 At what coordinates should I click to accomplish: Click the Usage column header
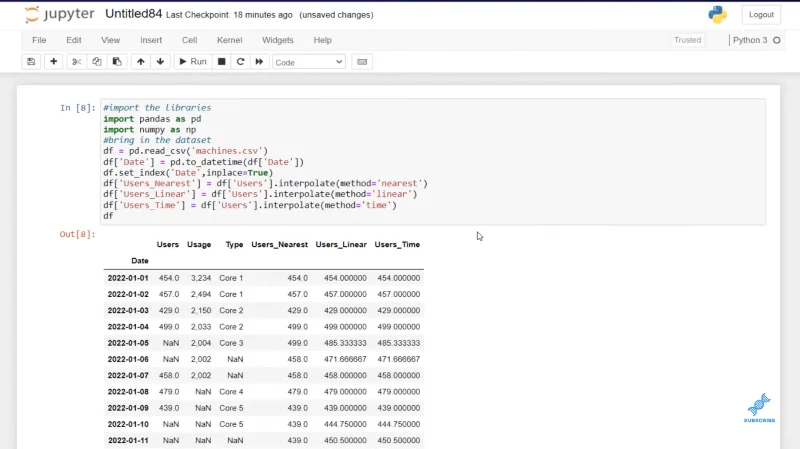199,244
